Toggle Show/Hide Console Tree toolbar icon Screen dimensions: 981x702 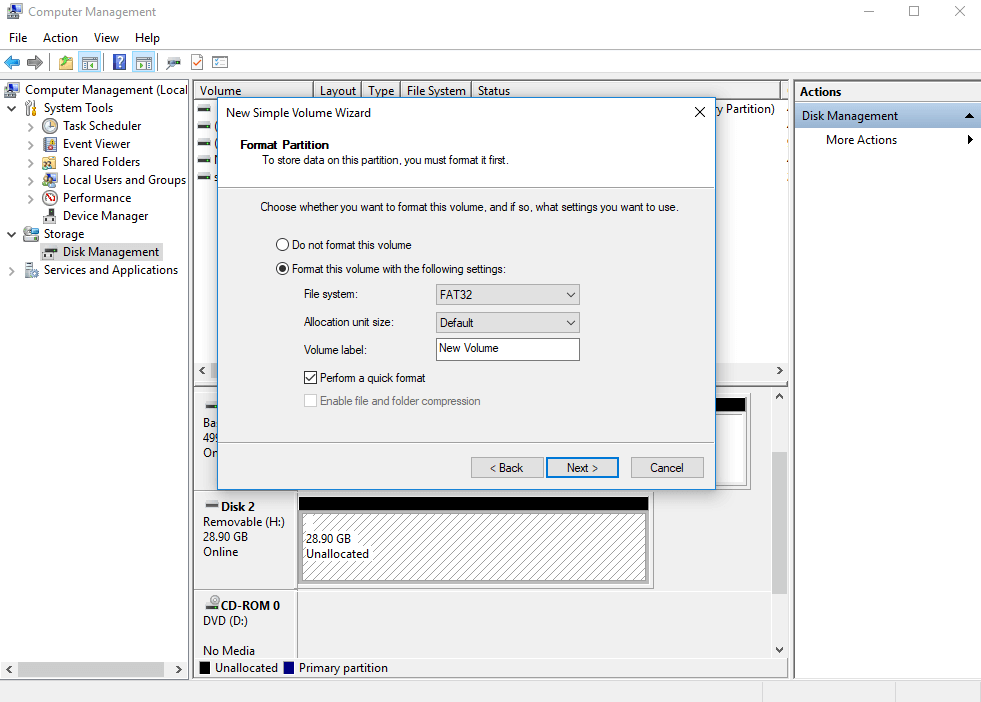tap(90, 63)
